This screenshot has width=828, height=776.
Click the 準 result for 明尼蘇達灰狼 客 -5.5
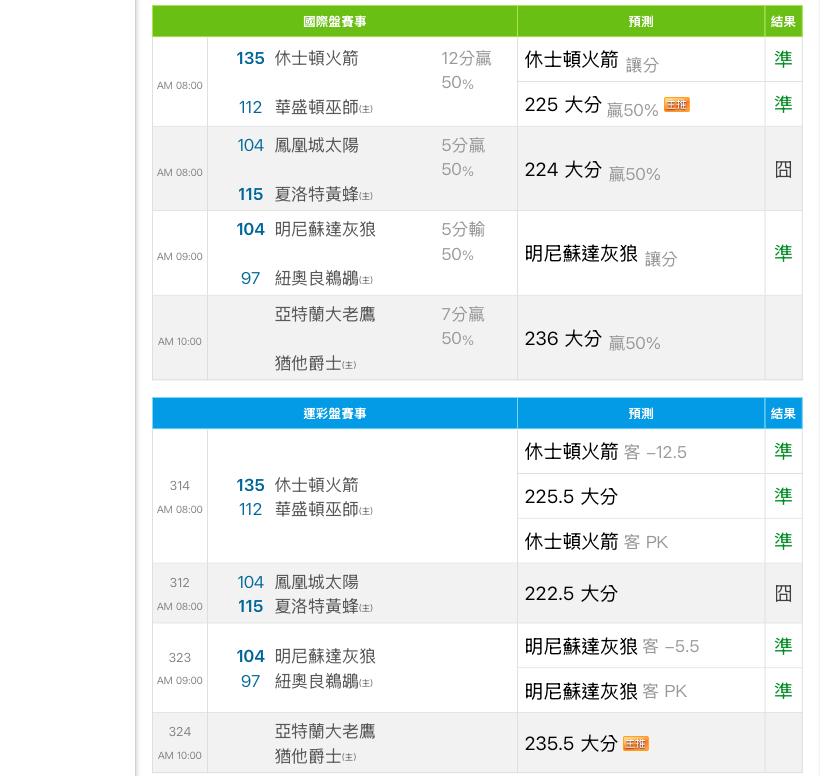tap(783, 646)
